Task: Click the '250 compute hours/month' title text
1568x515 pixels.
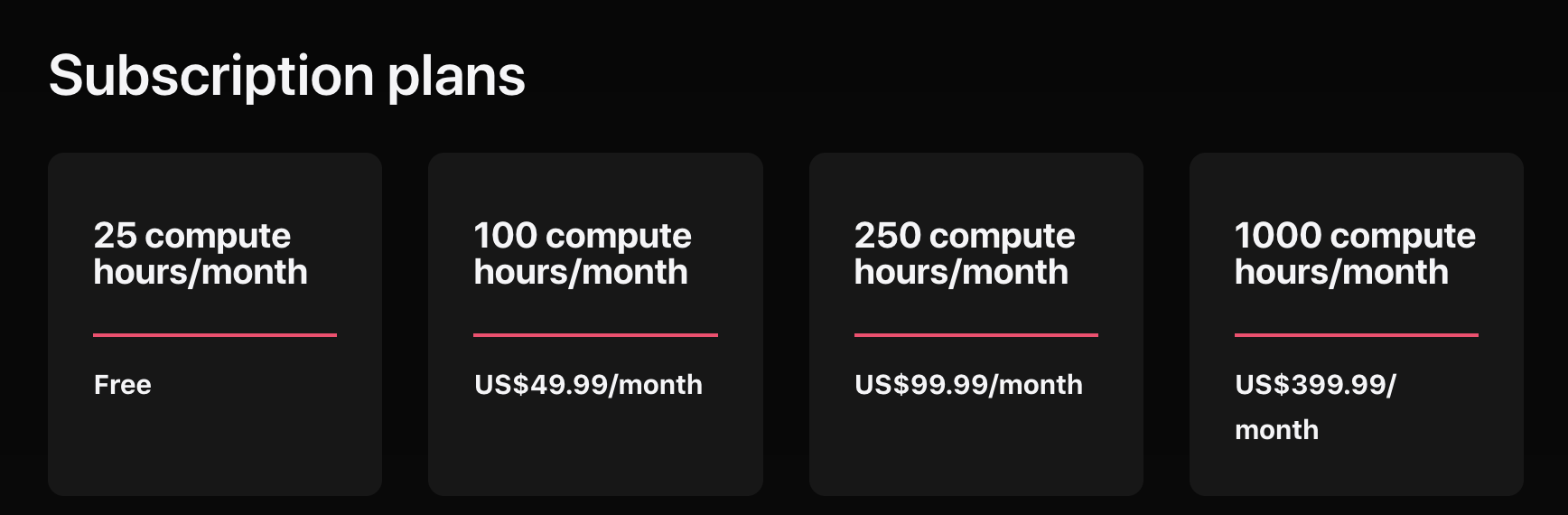Action: (x=965, y=254)
